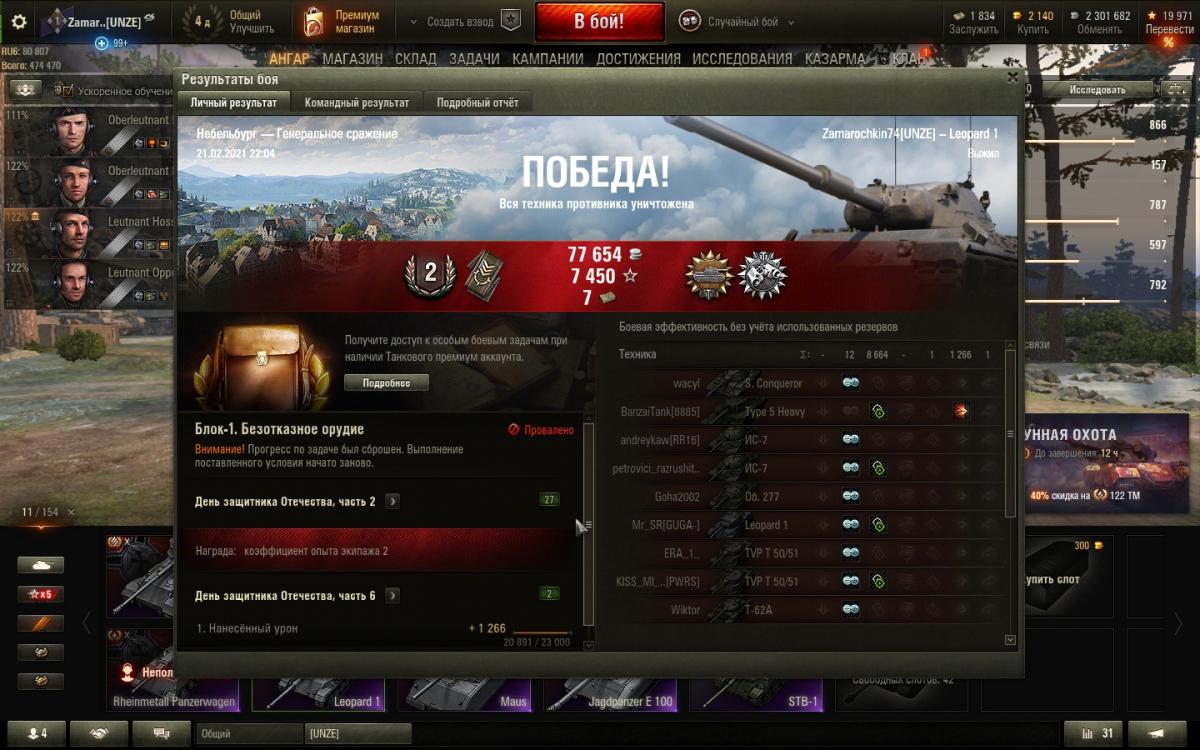Open the settings gear menu
This screenshot has width=1200, height=750.
[x=18, y=21]
